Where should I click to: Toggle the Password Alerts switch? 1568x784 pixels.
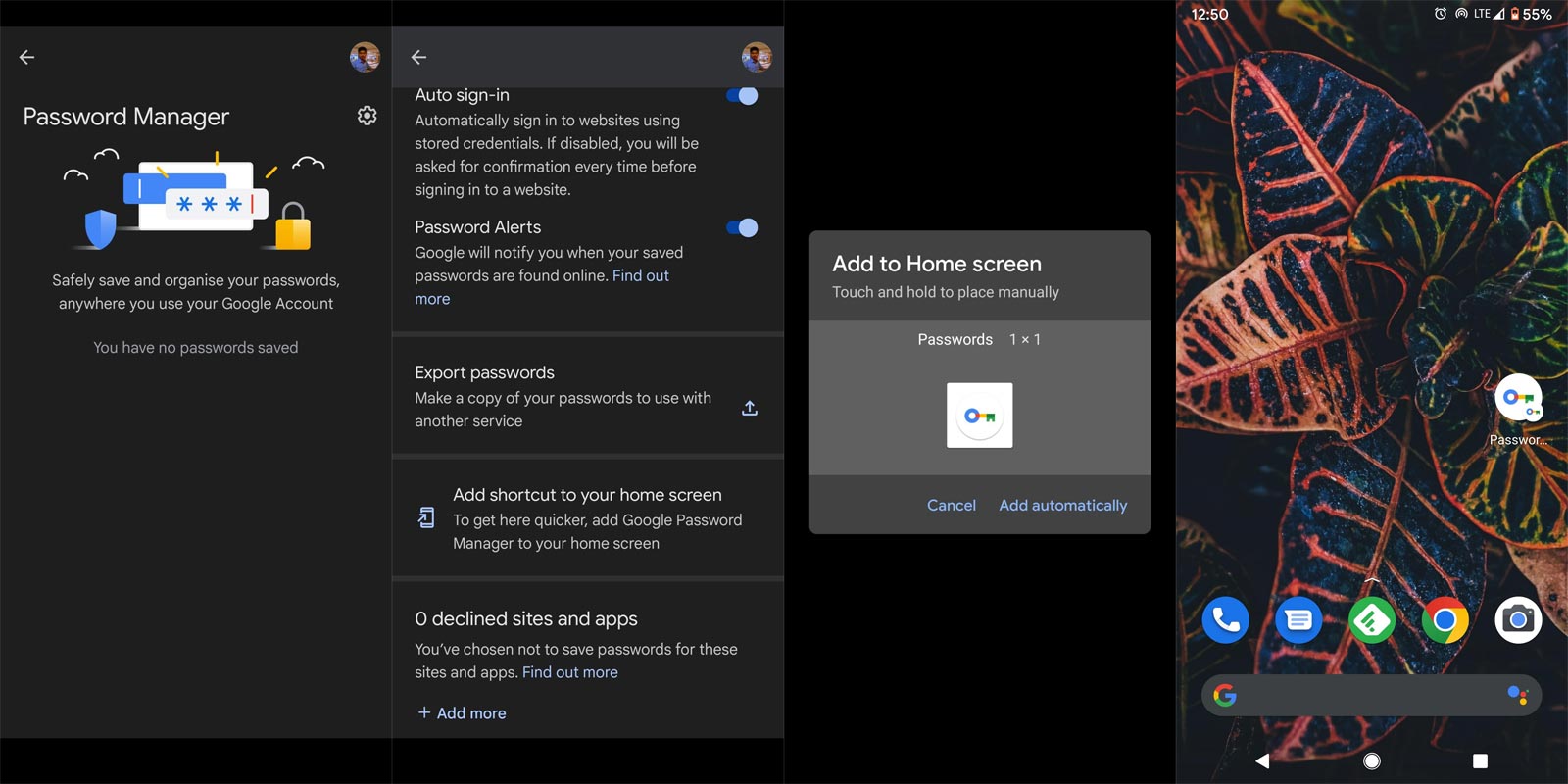pyautogui.click(x=742, y=227)
